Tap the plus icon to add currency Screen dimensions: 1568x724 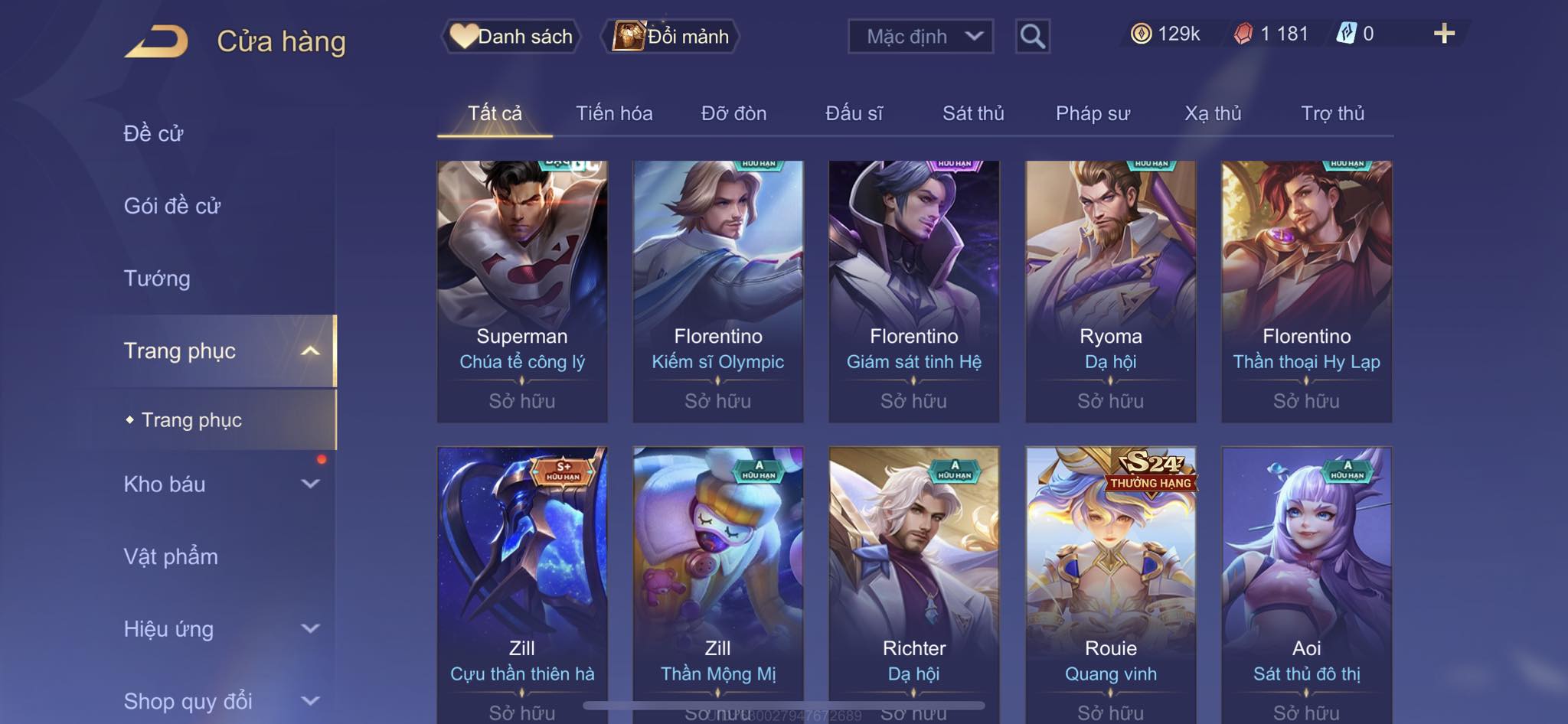[1444, 34]
